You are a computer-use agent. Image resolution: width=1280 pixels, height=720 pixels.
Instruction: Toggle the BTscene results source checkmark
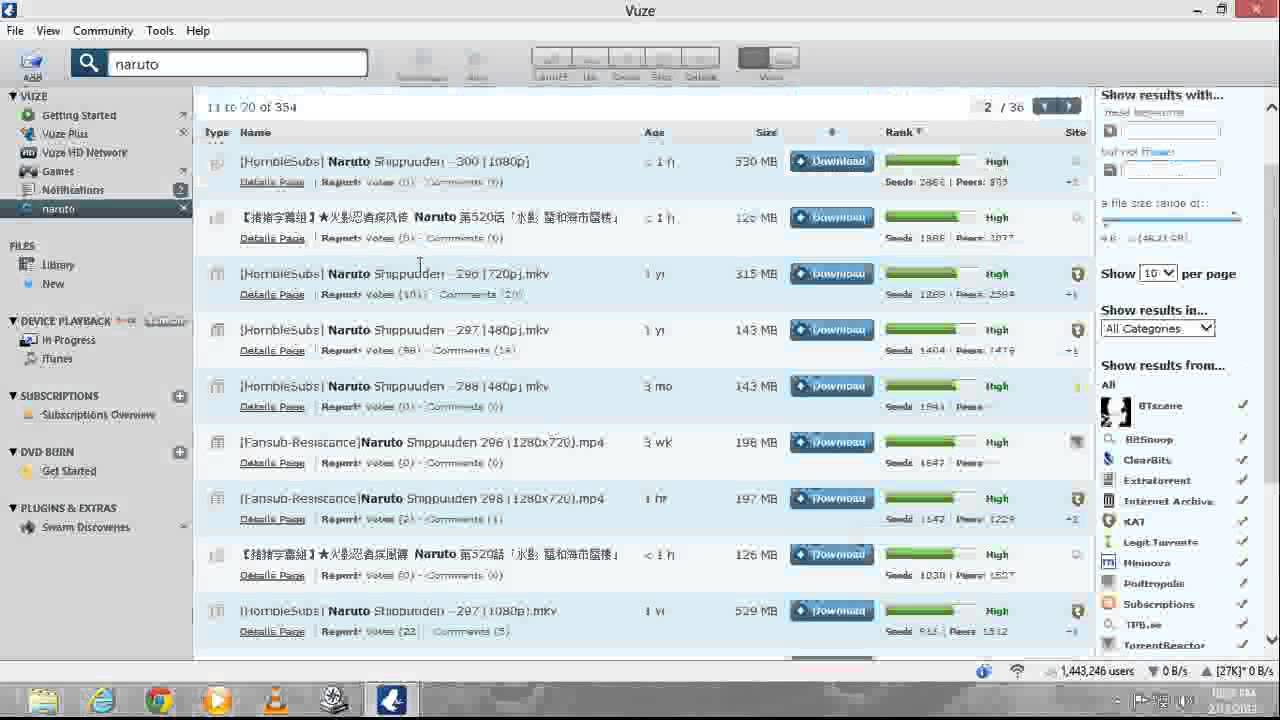[1243, 406]
